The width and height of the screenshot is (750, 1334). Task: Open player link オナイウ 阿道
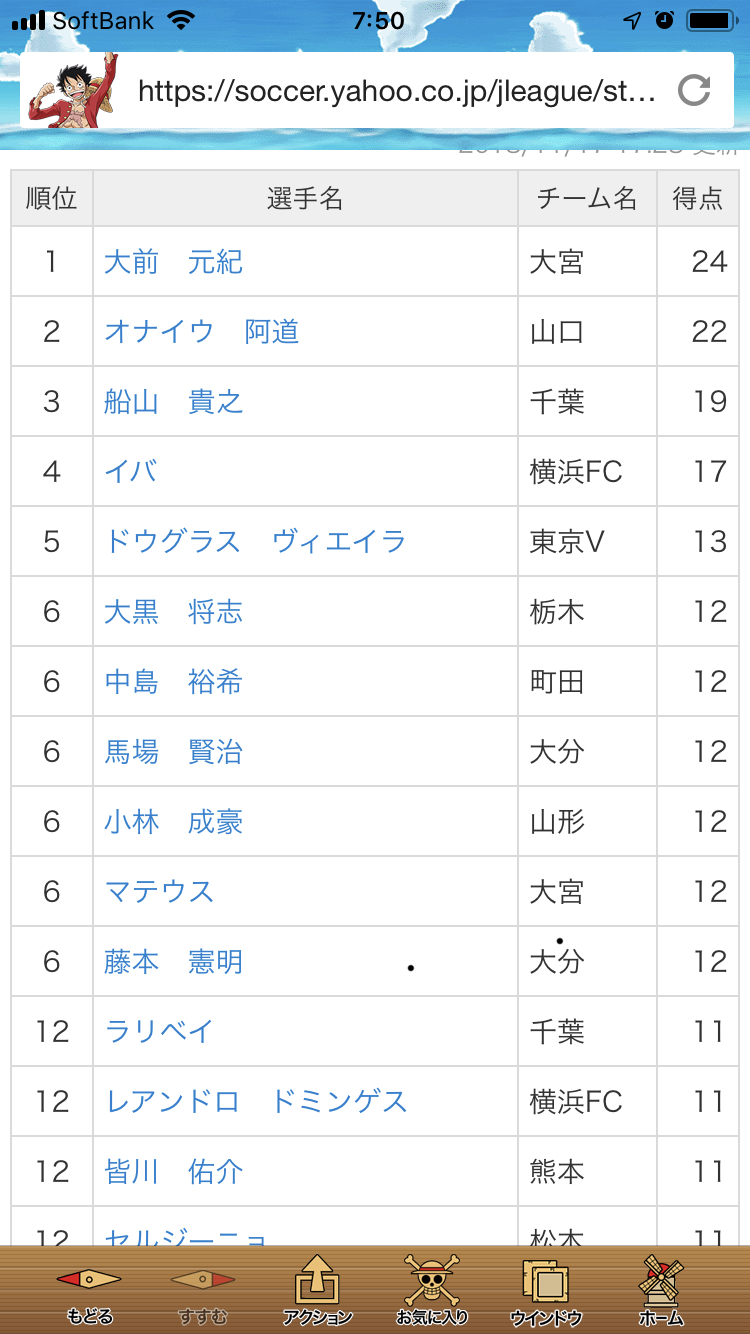point(201,332)
